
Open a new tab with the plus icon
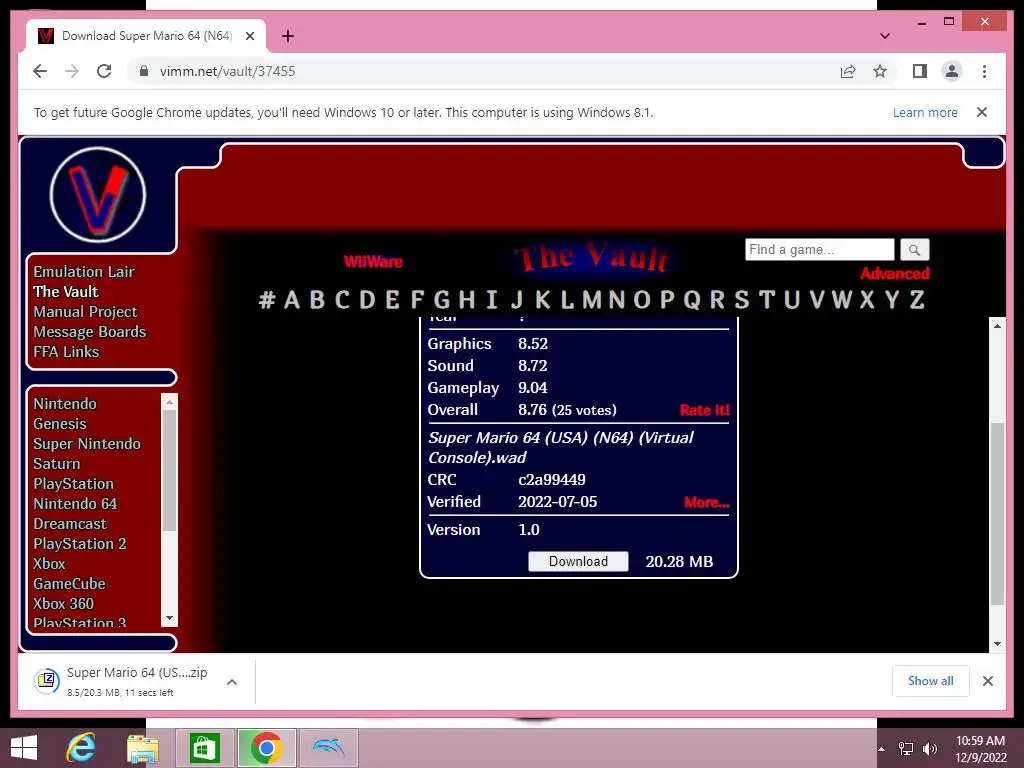pyautogui.click(x=287, y=36)
